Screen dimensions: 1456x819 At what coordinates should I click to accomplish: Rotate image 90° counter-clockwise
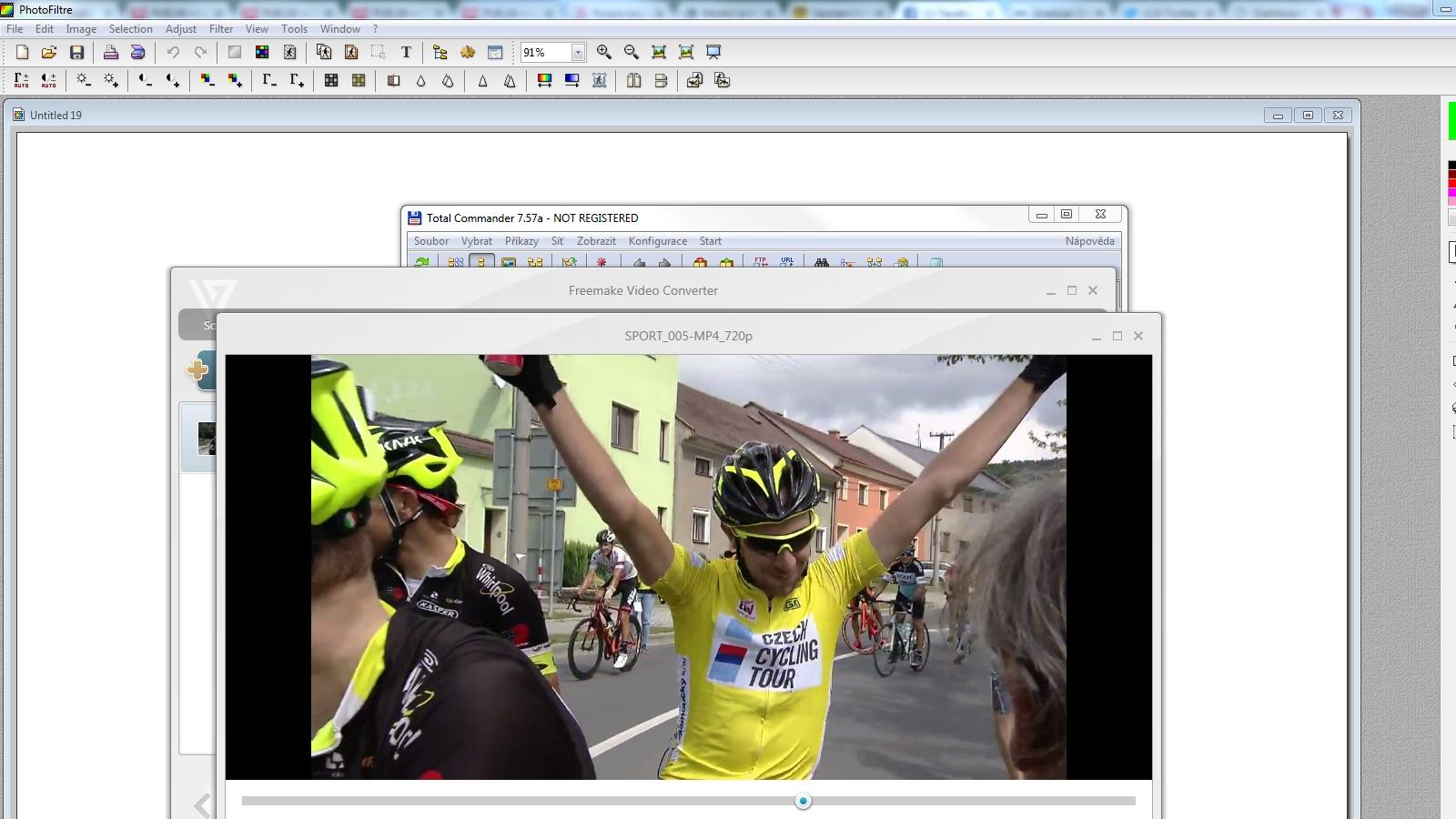(694, 81)
